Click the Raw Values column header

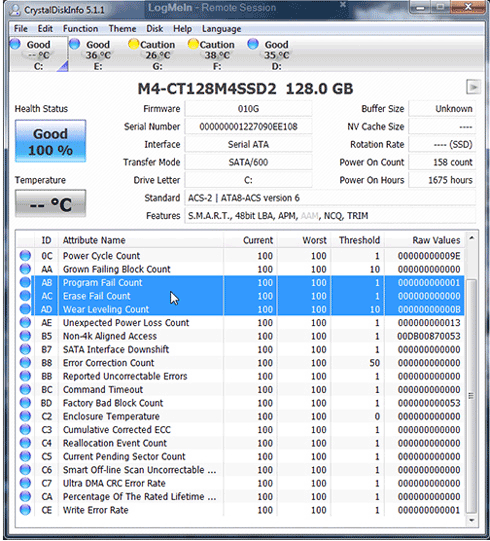[x=424, y=240]
